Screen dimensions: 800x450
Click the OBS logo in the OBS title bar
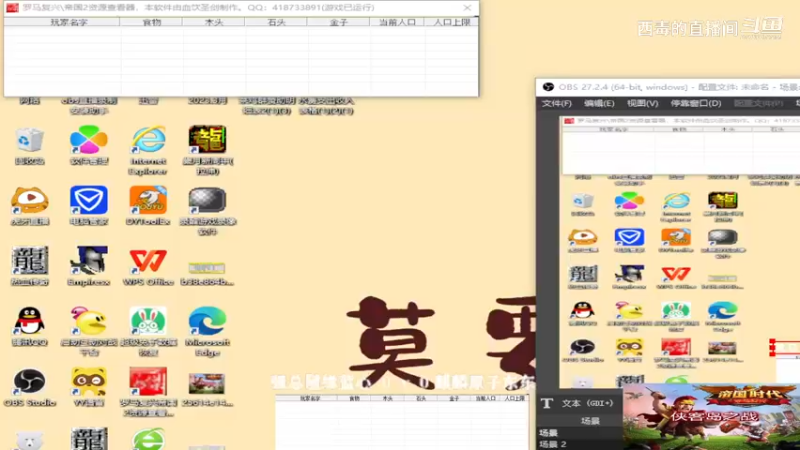tap(548, 87)
